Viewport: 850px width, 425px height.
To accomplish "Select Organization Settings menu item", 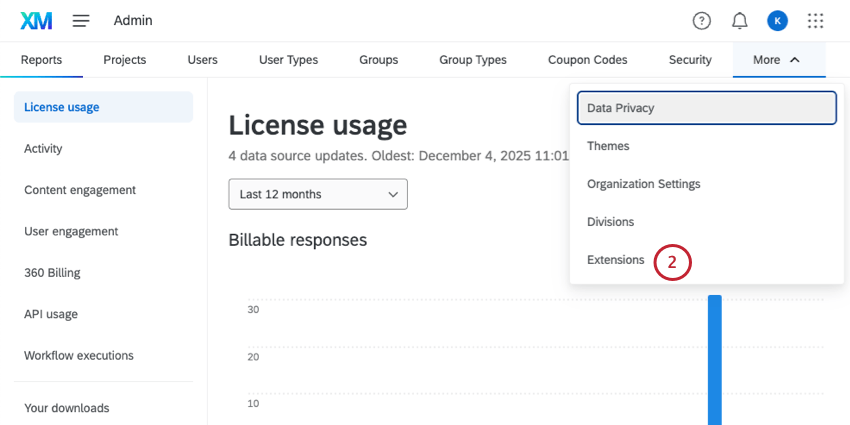I will point(643,184).
